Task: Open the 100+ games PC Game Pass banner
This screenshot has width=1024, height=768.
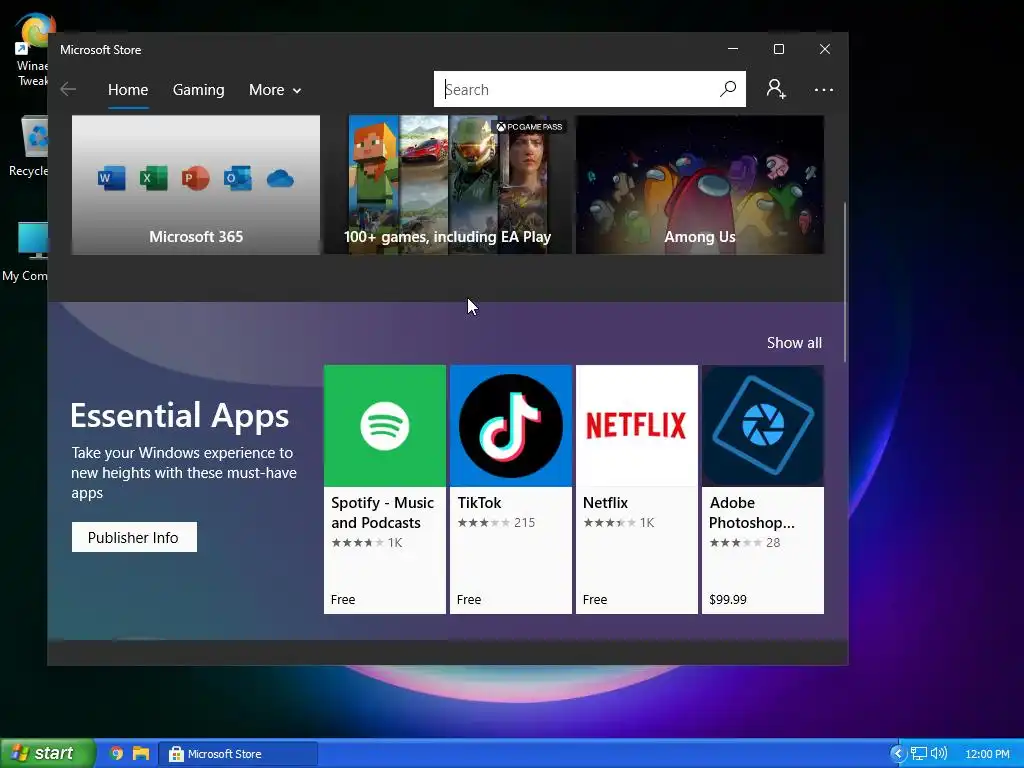Action: (447, 185)
